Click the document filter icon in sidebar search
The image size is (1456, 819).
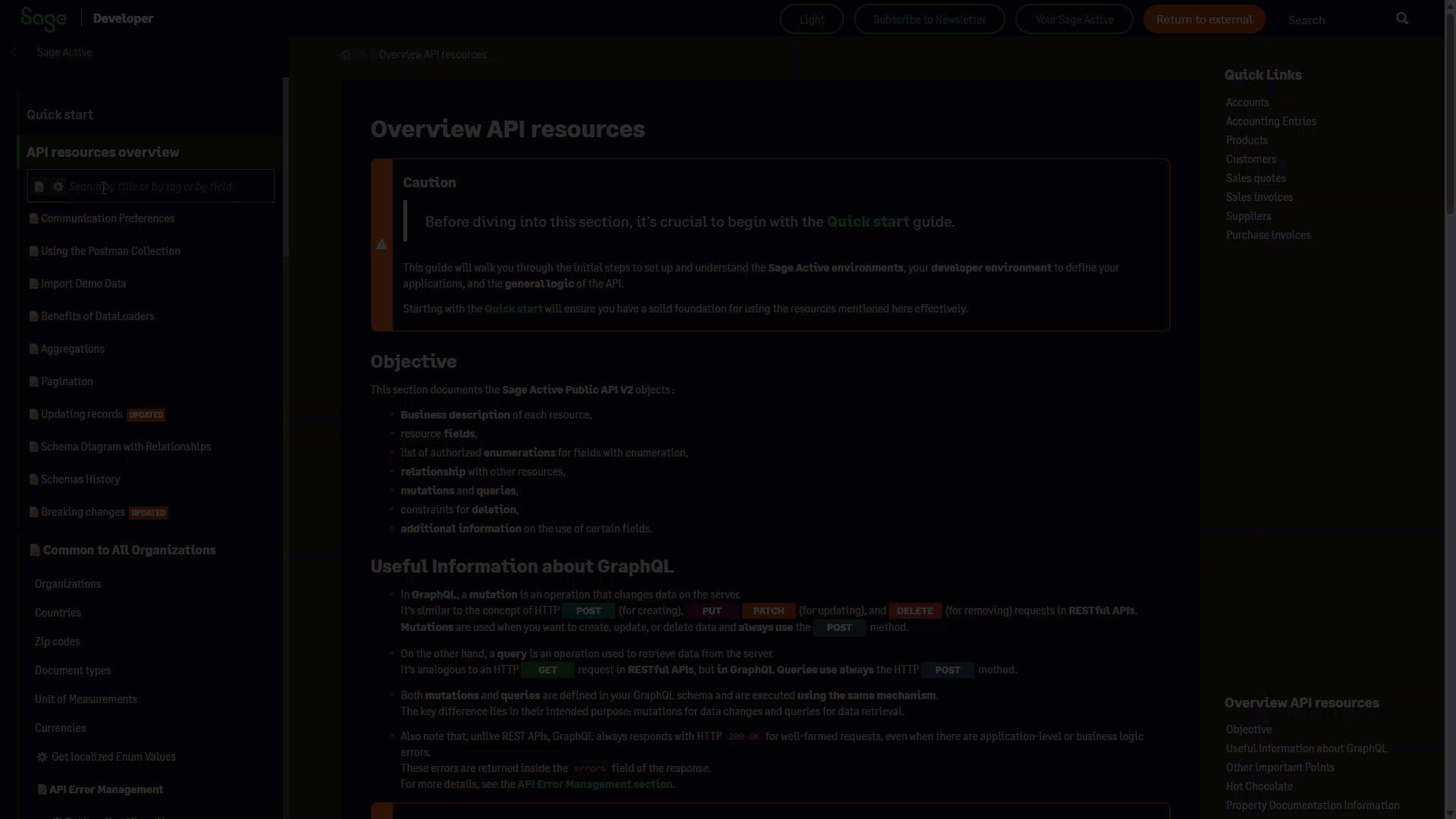pyautogui.click(x=39, y=187)
